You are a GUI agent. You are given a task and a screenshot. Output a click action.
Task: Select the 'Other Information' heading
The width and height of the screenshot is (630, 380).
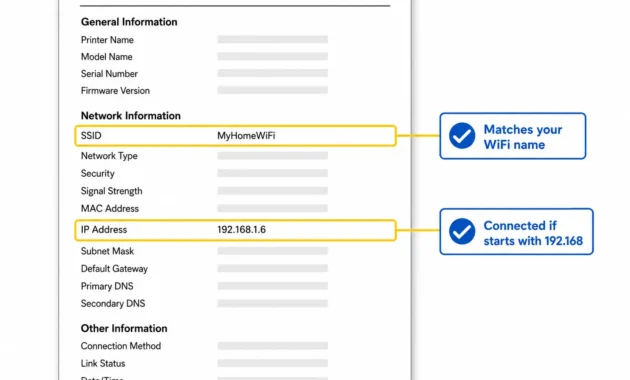click(124, 328)
